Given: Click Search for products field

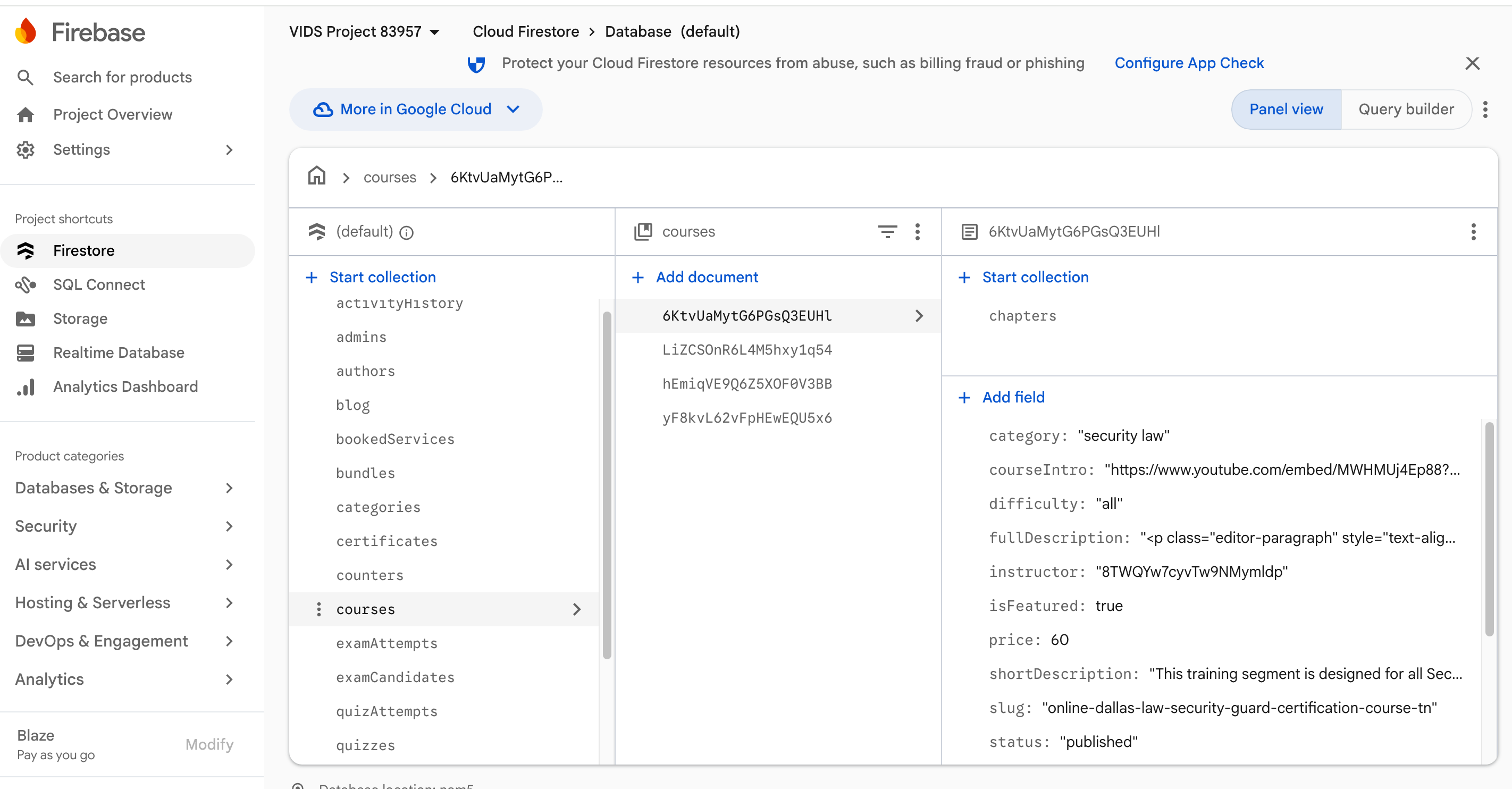Looking at the screenshot, I should pos(122,77).
